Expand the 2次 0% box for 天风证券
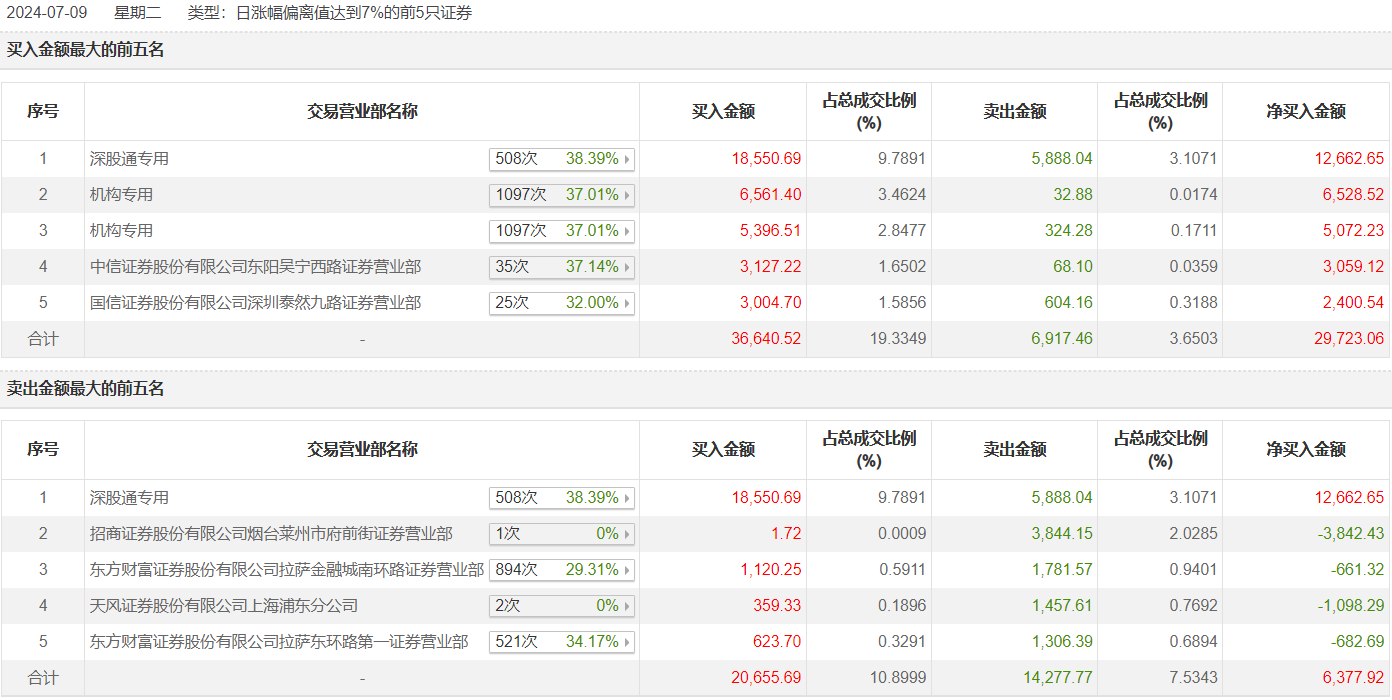Image resolution: width=1392 pixels, height=700 pixels. pyautogui.click(x=562, y=606)
